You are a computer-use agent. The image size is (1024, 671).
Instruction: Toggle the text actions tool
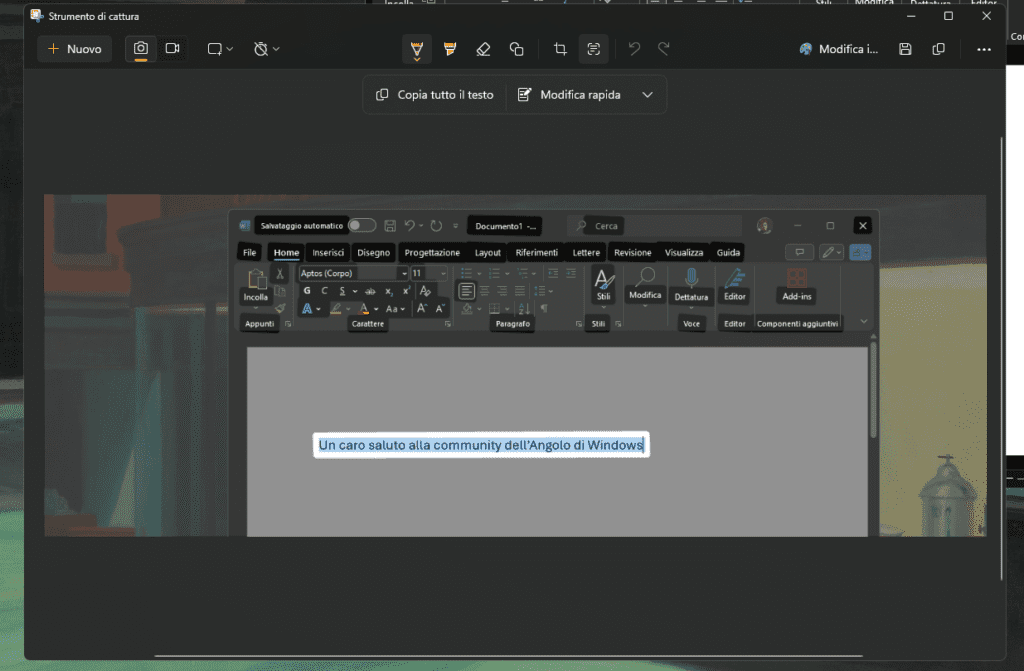(593, 49)
